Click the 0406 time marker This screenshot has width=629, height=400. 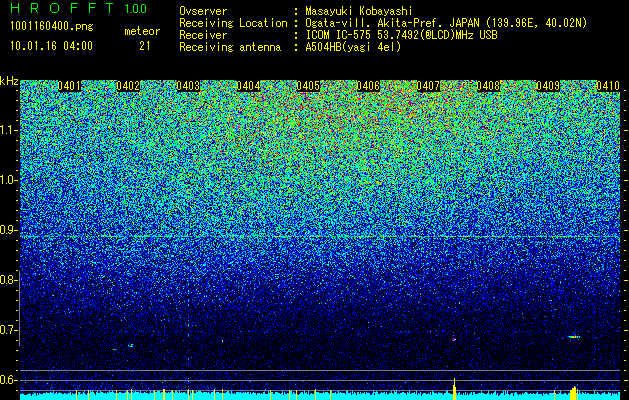coord(368,86)
